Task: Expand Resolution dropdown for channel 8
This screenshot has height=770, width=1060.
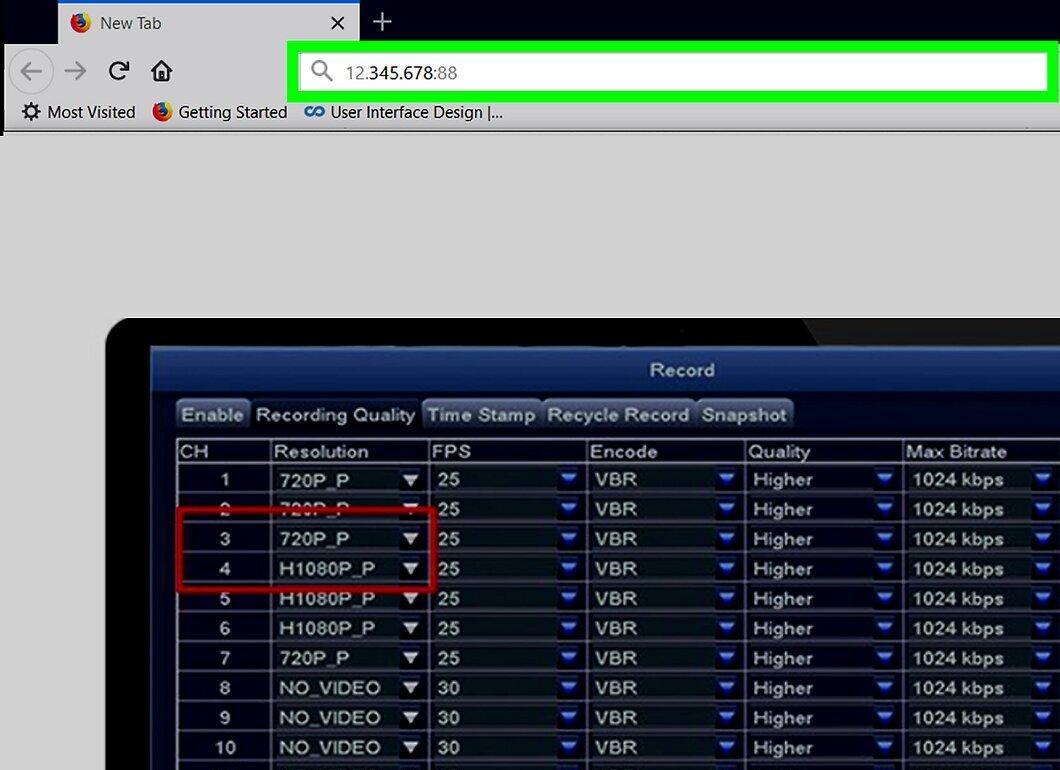Action: [x=410, y=688]
